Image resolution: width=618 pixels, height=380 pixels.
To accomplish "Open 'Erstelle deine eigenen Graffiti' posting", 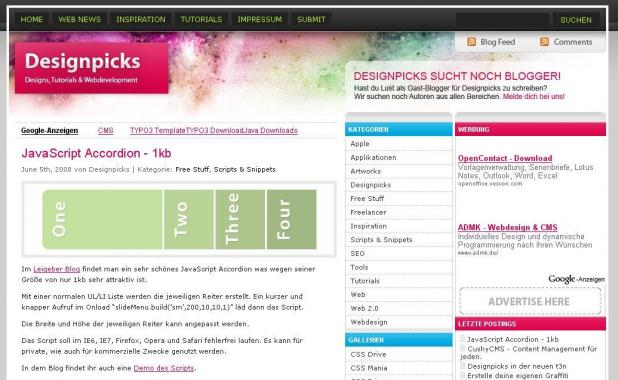I will pos(517,376).
